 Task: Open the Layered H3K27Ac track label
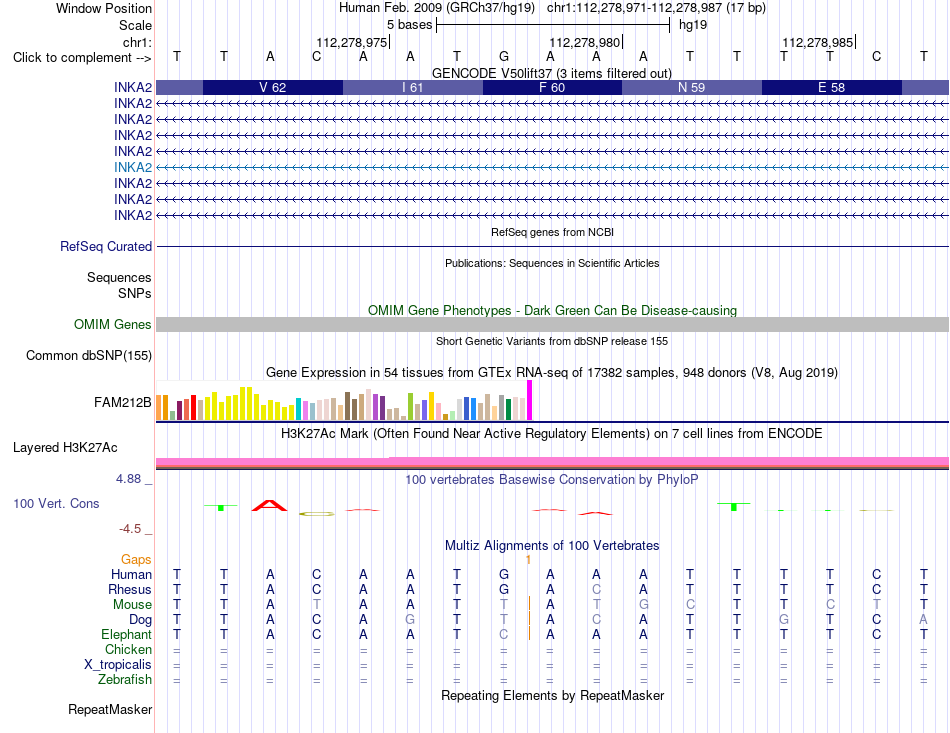pyautogui.click(x=65, y=448)
